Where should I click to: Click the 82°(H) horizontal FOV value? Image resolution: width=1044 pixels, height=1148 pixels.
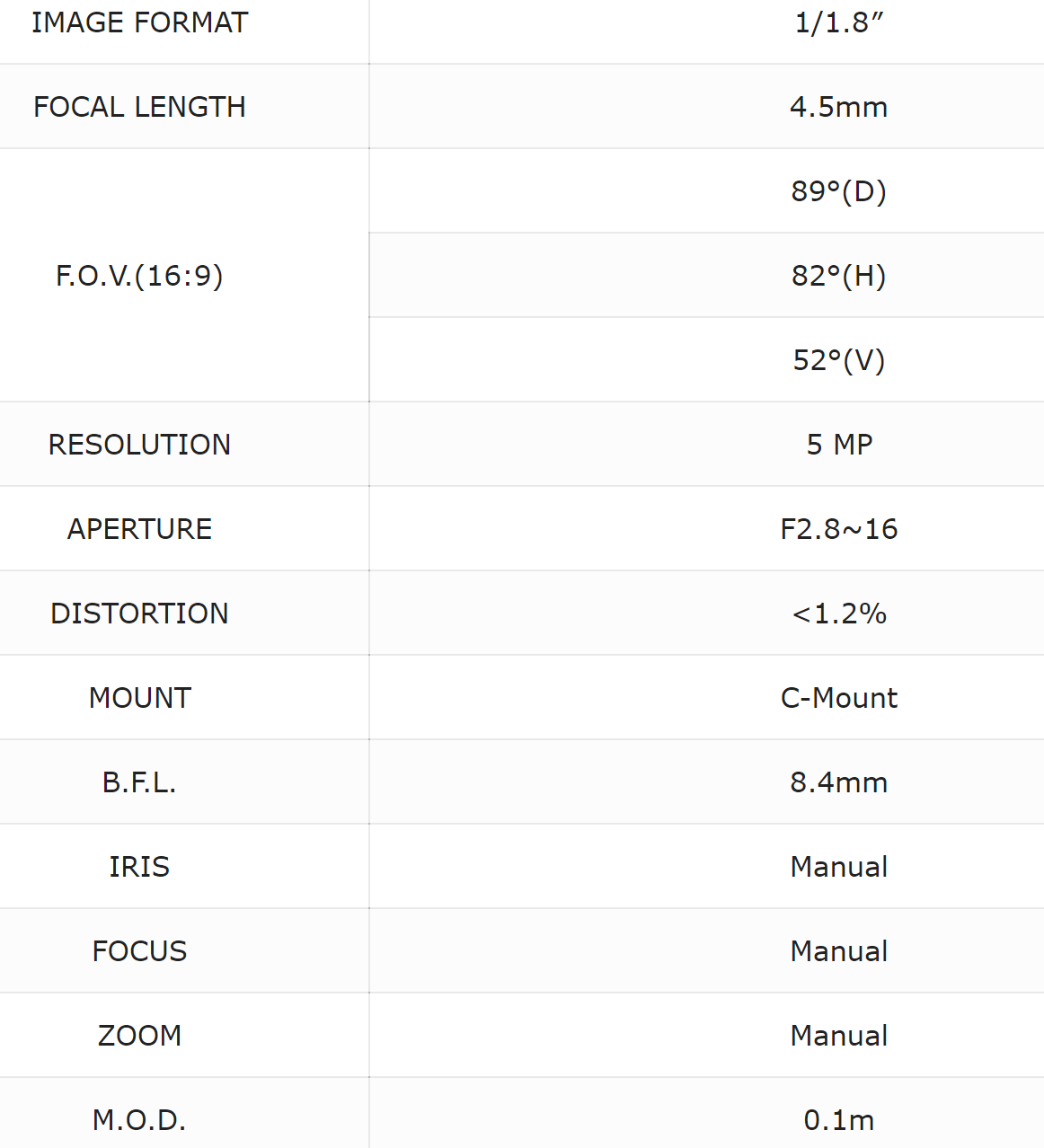click(838, 276)
